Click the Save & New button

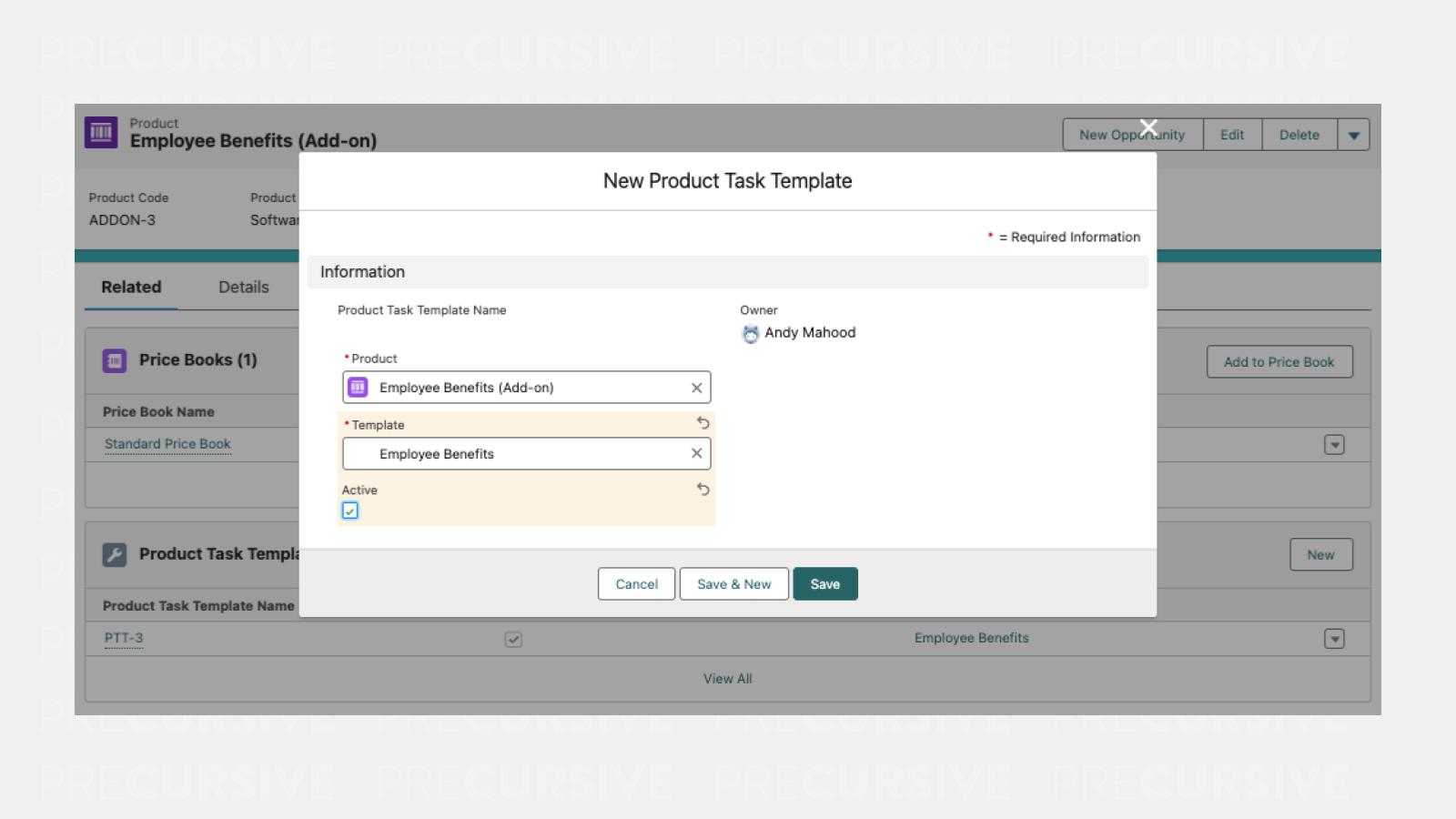click(x=733, y=584)
